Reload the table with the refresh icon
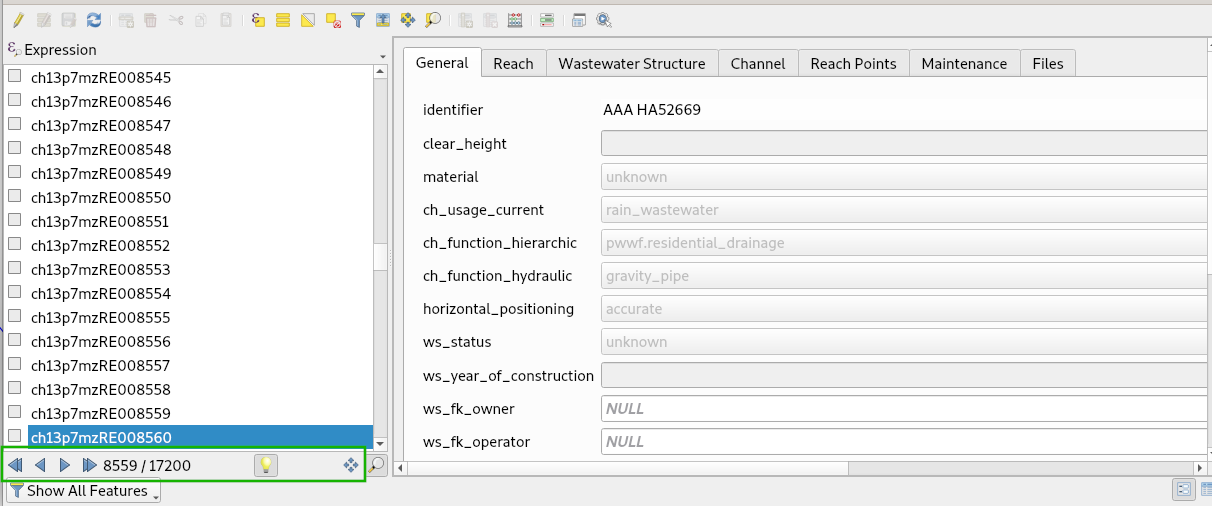 pos(94,20)
